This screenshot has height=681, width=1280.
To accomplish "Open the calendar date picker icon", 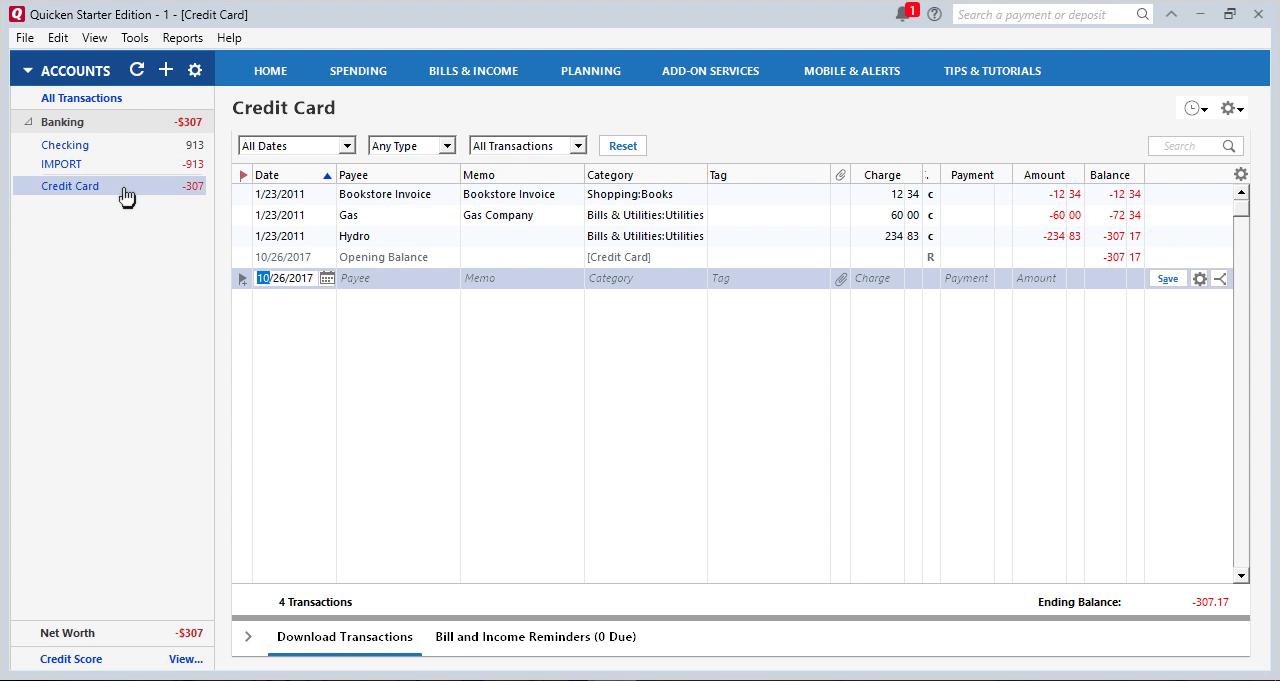I will pos(327,278).
